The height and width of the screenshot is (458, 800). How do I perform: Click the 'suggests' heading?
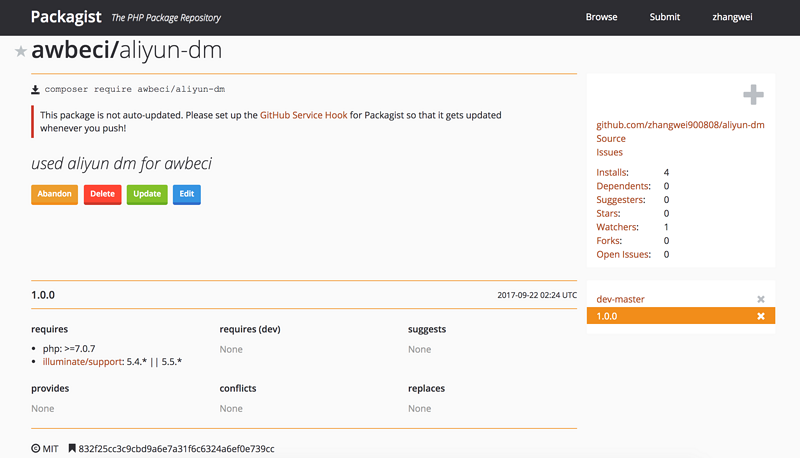427,329
